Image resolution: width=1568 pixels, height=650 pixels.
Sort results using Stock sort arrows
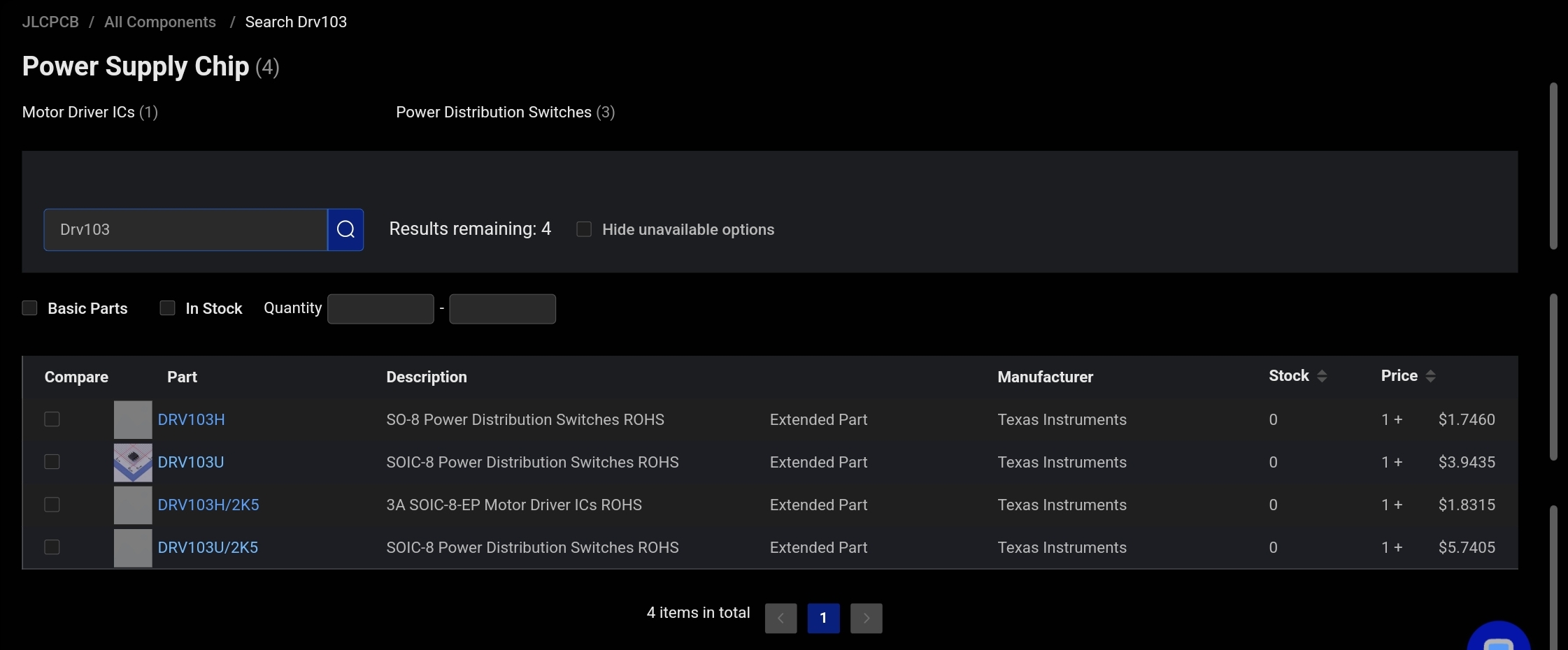pos(1321,376)
